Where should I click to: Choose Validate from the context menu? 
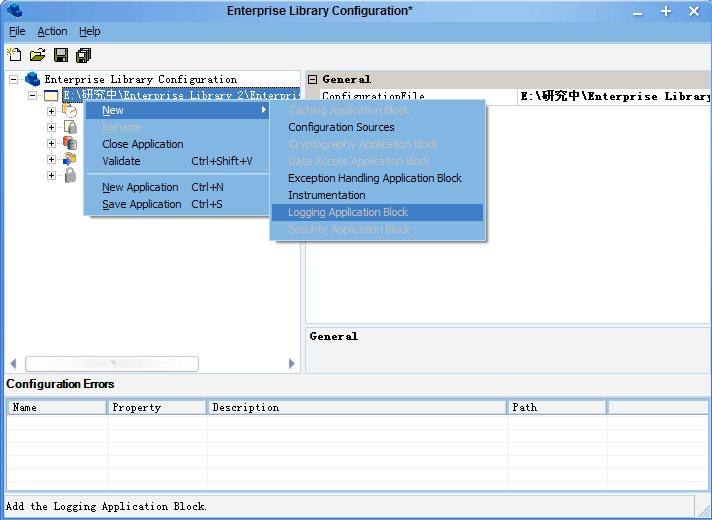pyautogui.click(x=178, y=161)
